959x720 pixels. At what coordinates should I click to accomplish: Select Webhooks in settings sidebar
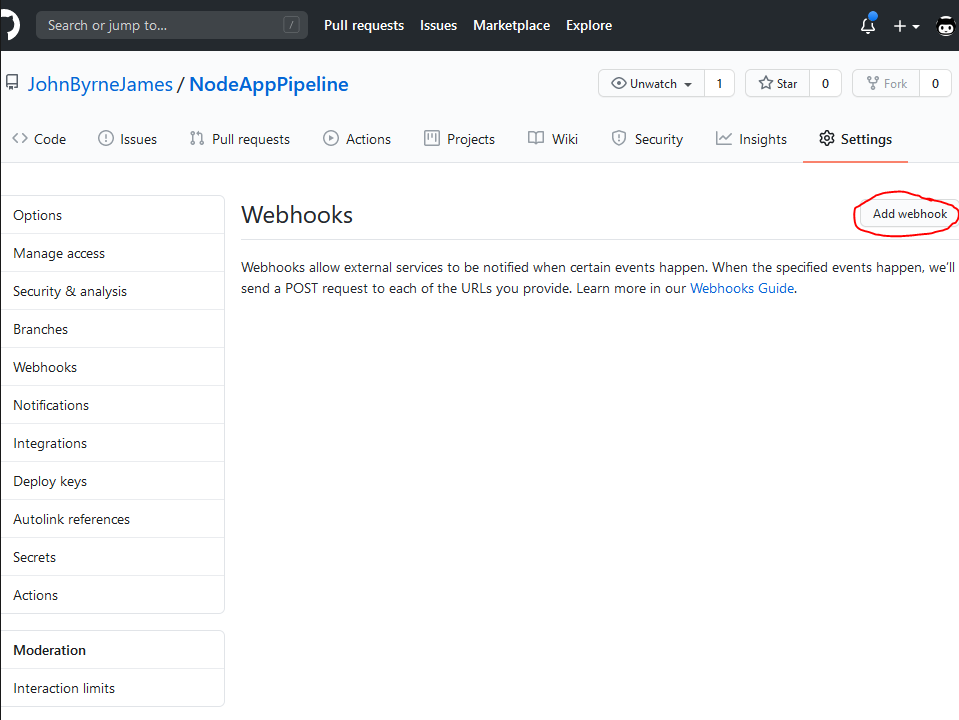[113, 366]
